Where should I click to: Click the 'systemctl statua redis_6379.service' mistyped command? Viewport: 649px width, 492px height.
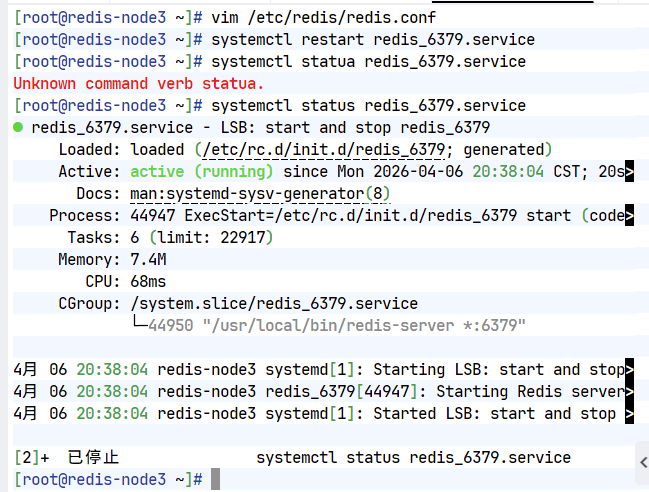point(368,62)
